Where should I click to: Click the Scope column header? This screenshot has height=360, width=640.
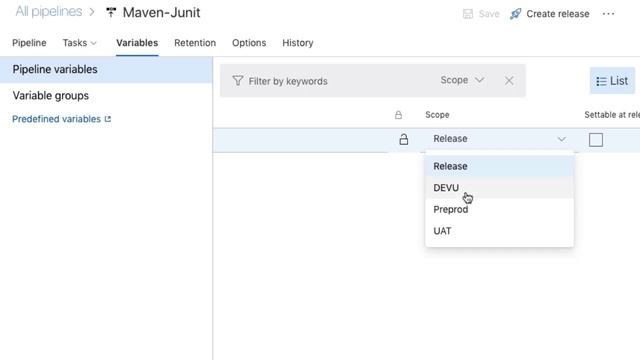437,115
